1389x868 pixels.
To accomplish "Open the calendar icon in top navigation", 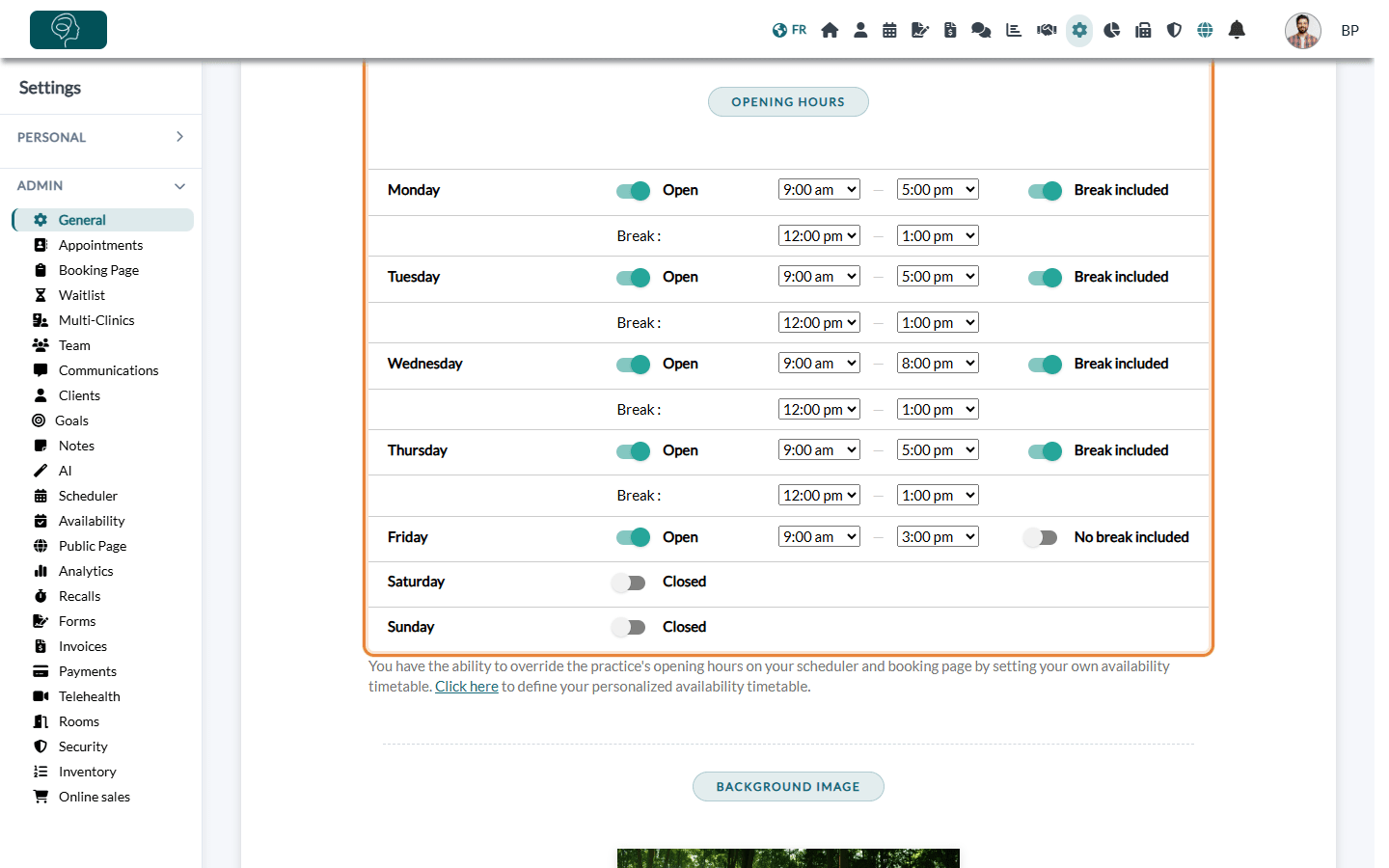I will pos(889,30).
